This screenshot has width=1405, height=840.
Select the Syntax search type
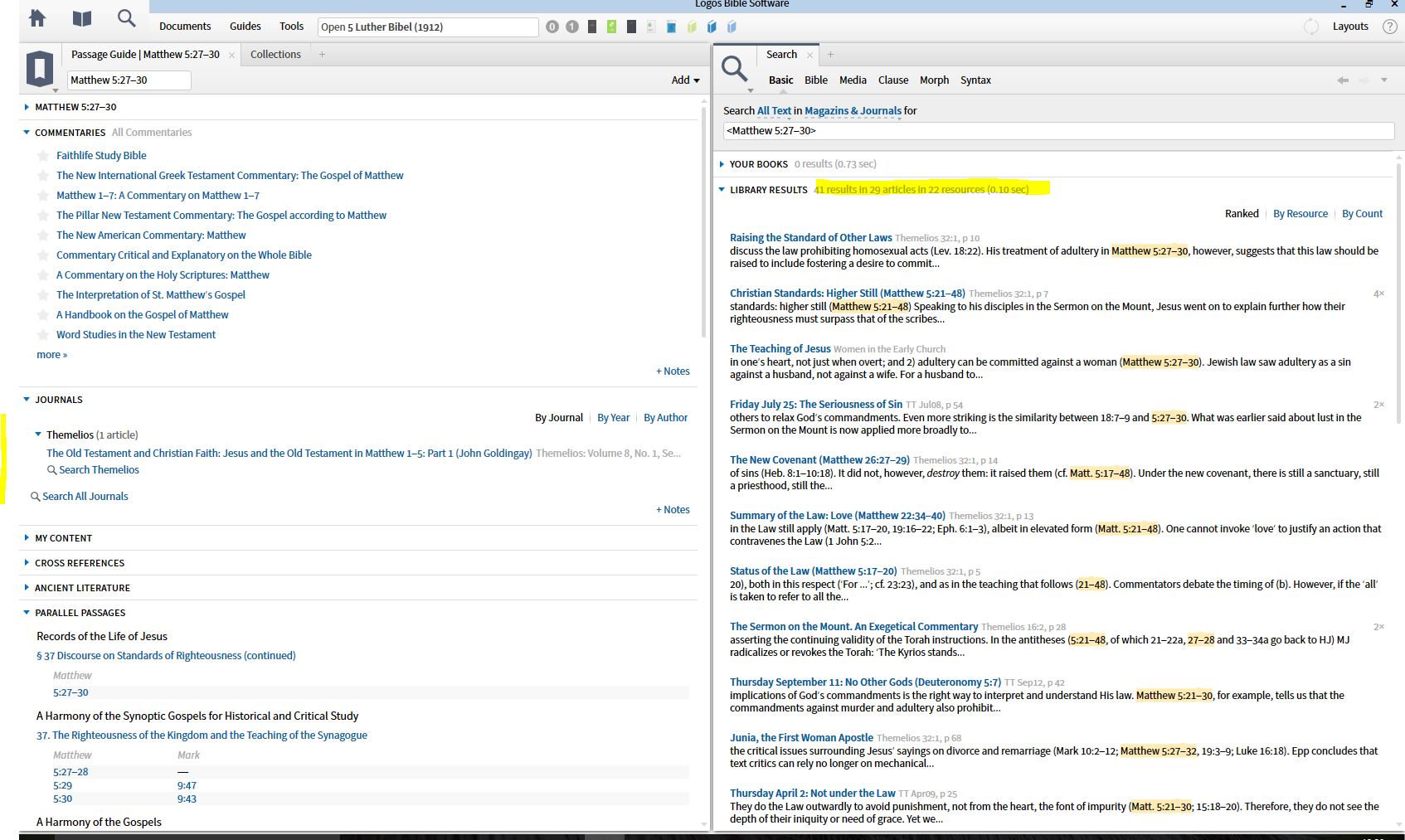point(975,80)
